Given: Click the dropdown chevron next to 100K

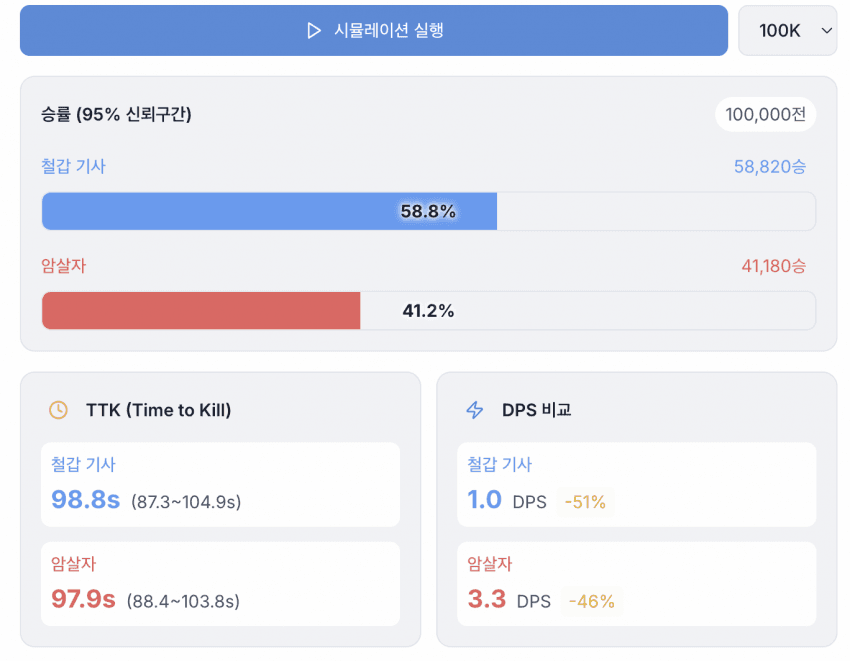Looking at the screenshot, I should pyautogui.click(x=826, y=31).
